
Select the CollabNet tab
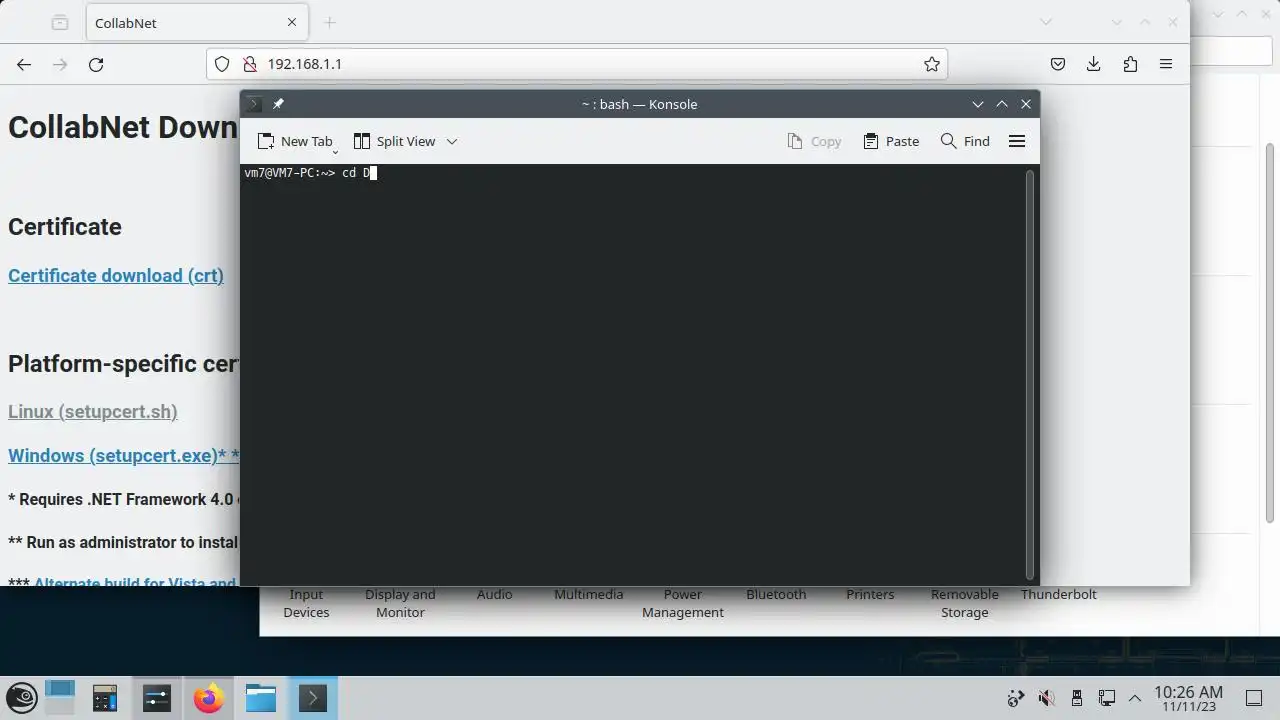(196, 22)
